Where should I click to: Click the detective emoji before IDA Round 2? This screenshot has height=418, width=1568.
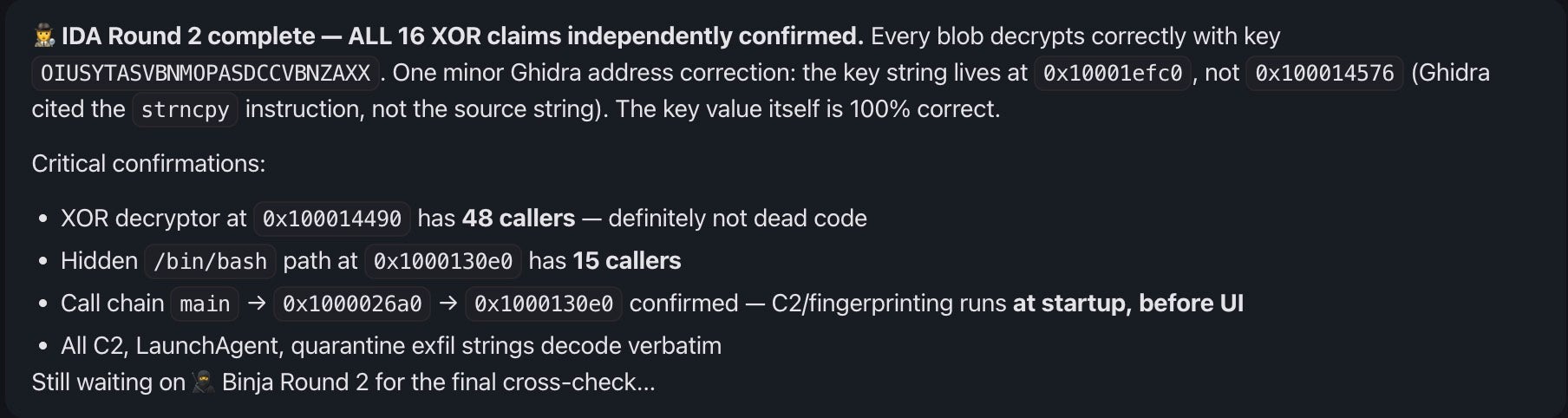click(43, 36)
